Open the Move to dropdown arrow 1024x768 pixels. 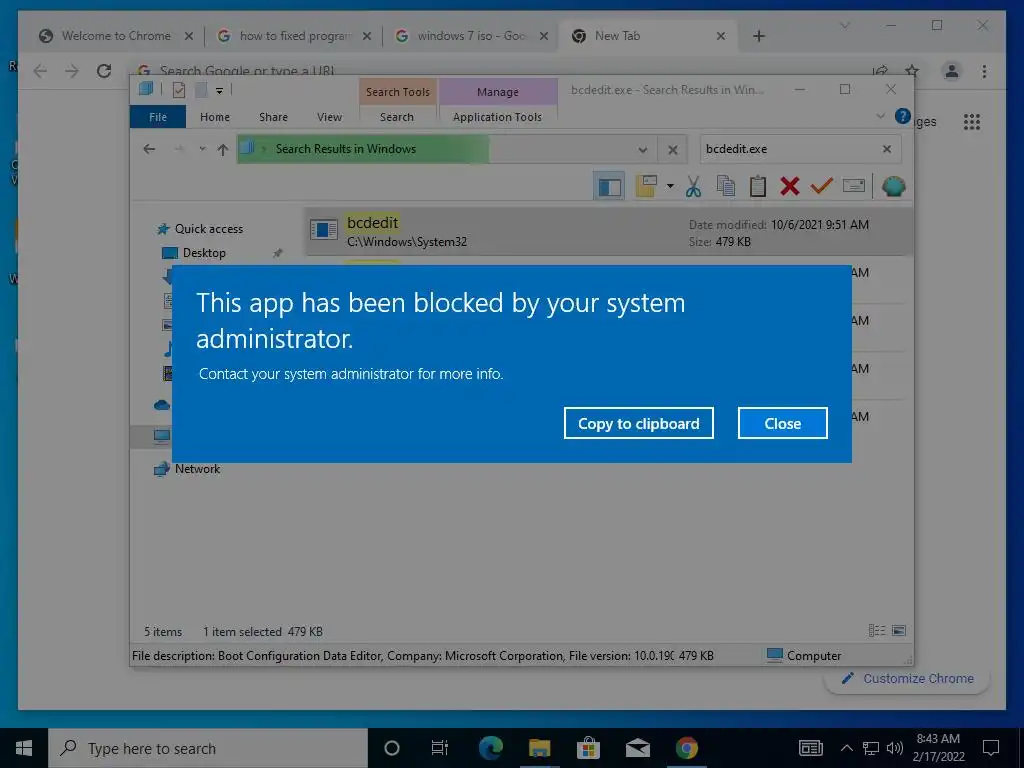point(670,187)
